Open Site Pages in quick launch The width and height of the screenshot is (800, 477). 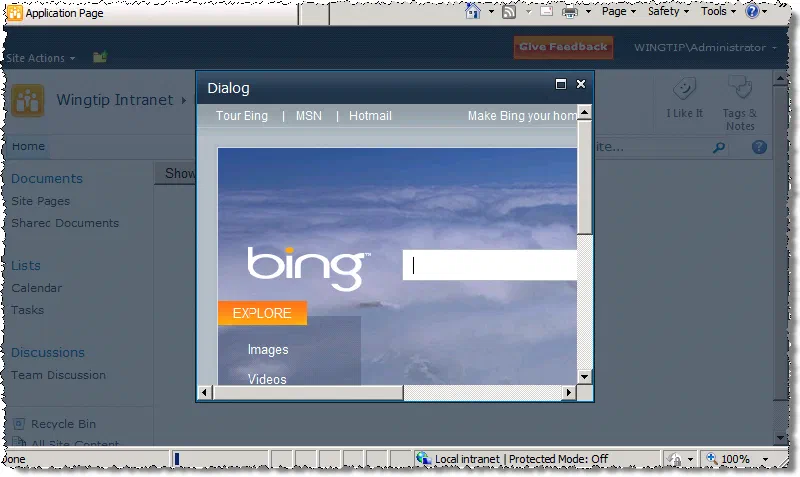coord(41,201)
